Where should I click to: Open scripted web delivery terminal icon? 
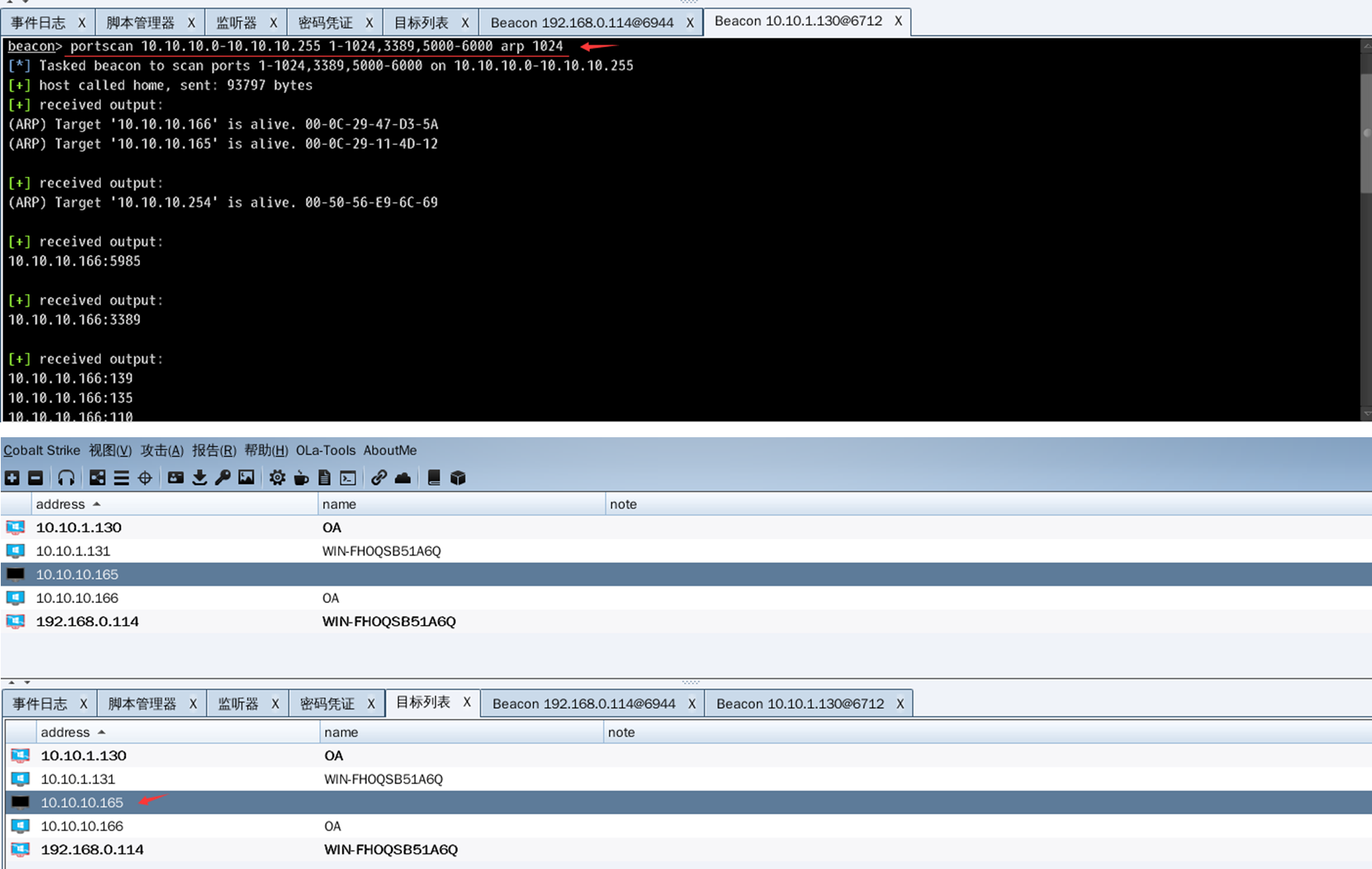[x=348, y=478]
